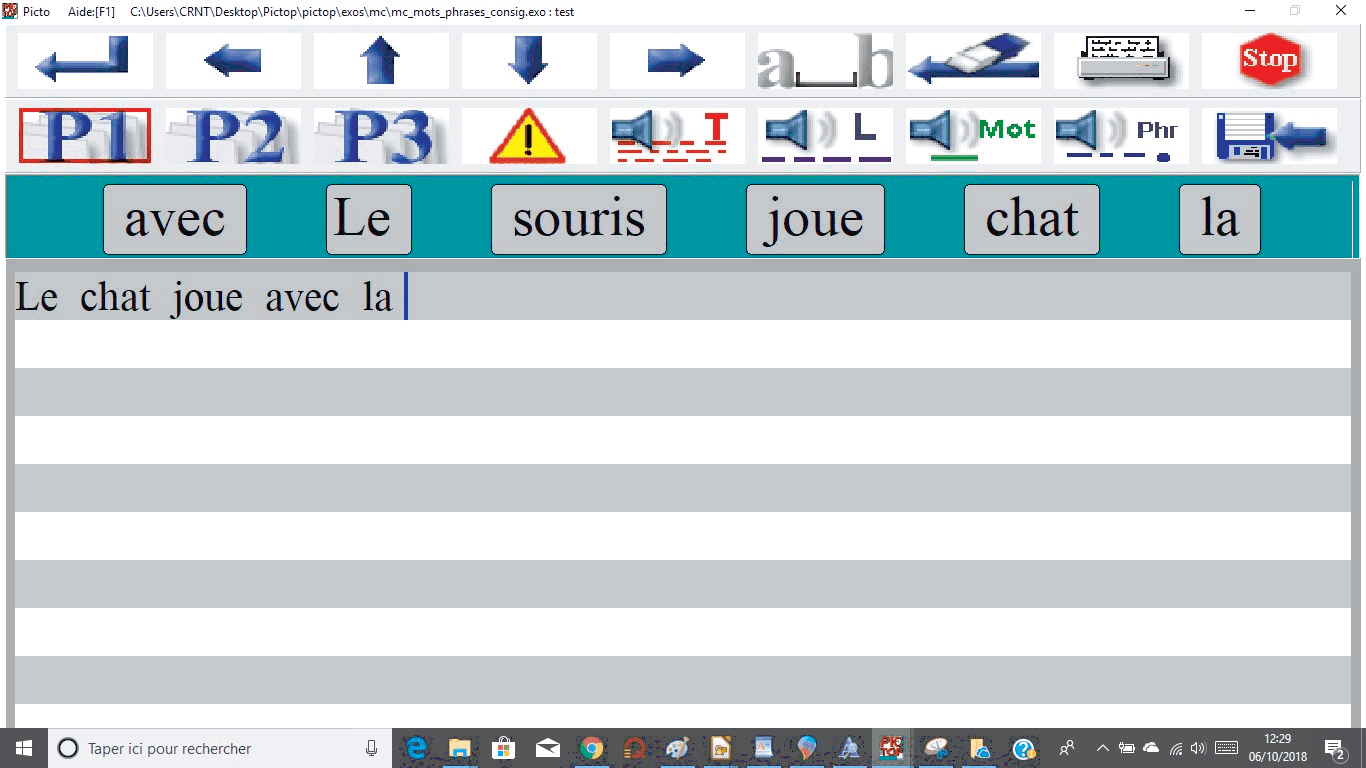Choose the word button 'avec'

(175, 220)
